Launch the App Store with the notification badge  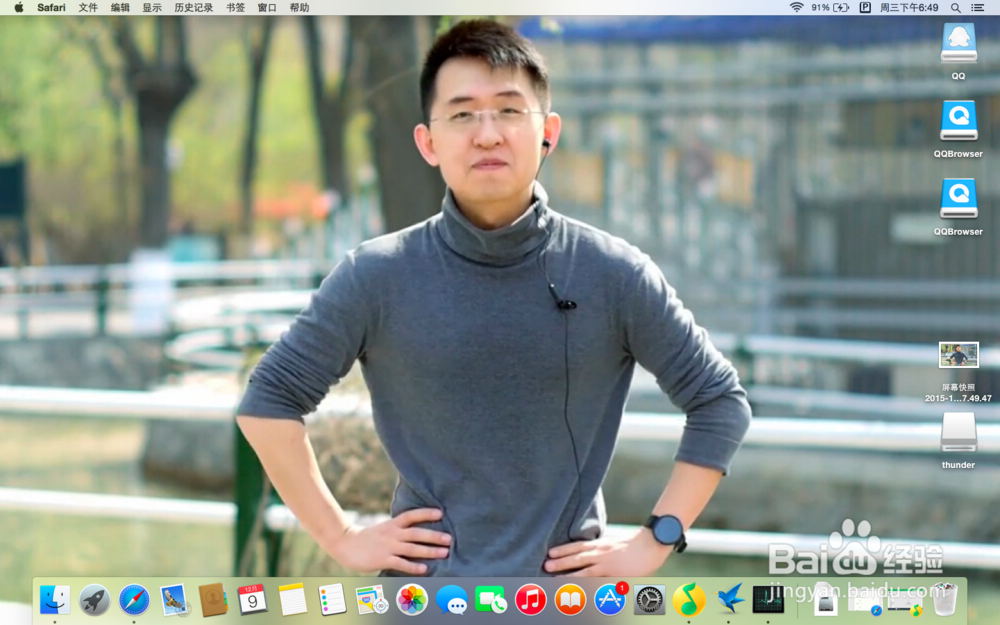(608, 601)
